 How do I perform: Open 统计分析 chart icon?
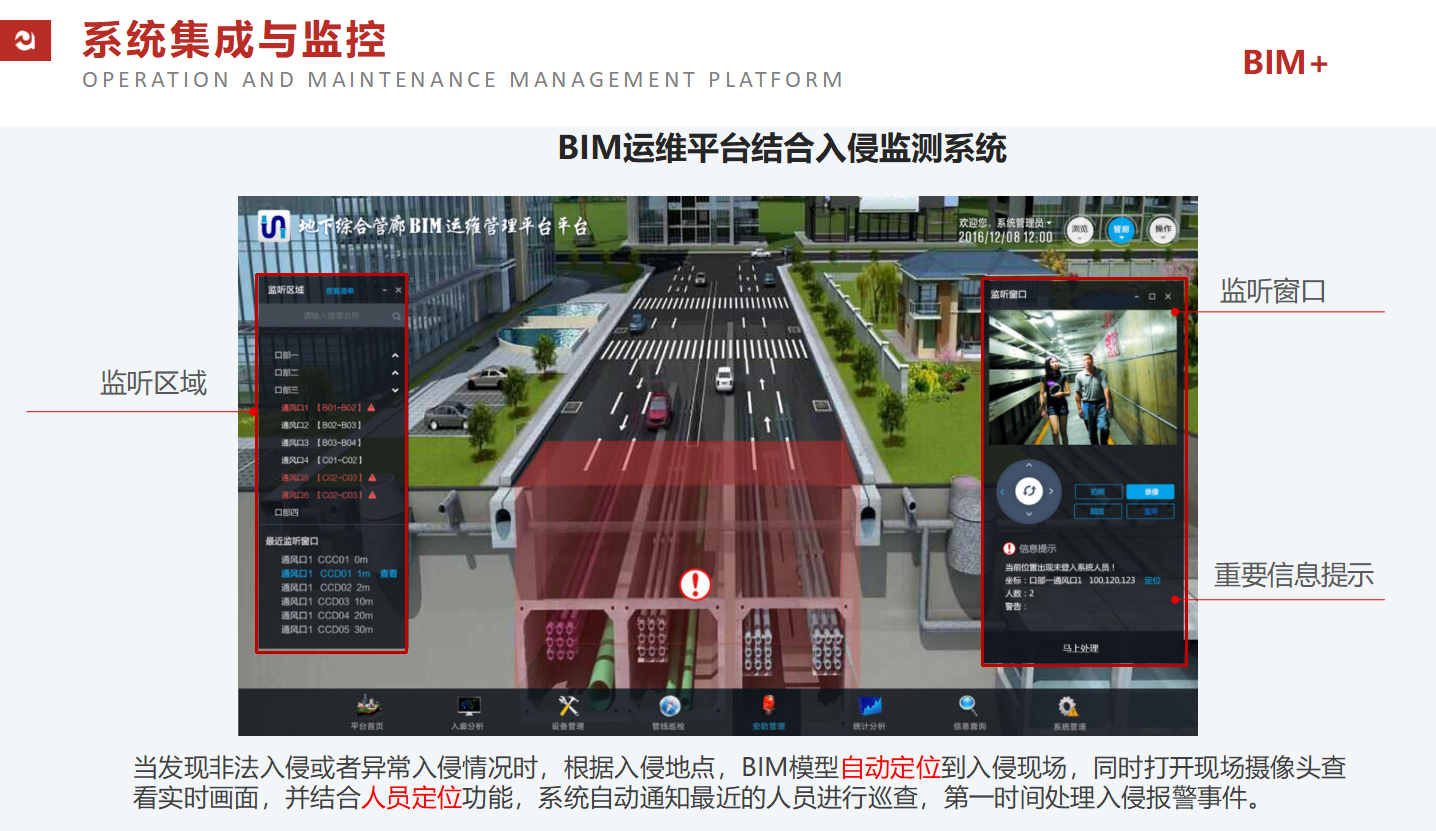pyautogui.click(x=869, y=708)
